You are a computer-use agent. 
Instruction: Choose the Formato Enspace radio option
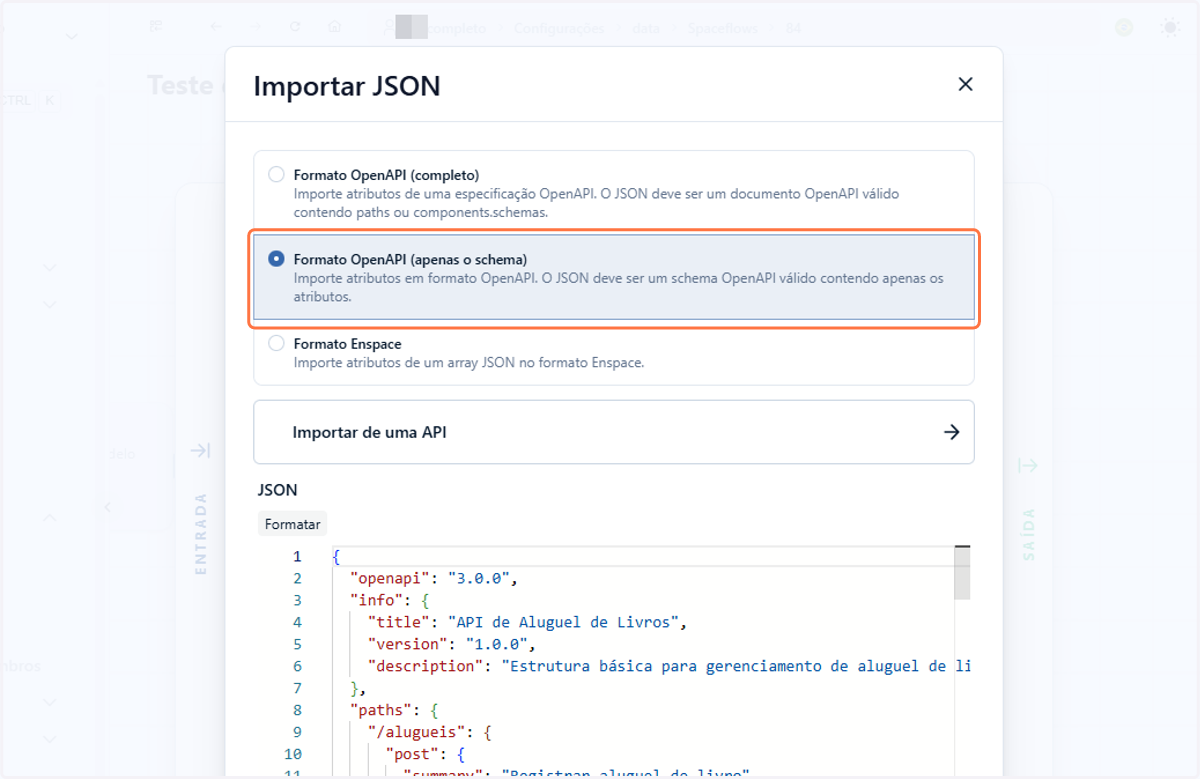pyautogui.click(x=276, y=343)
